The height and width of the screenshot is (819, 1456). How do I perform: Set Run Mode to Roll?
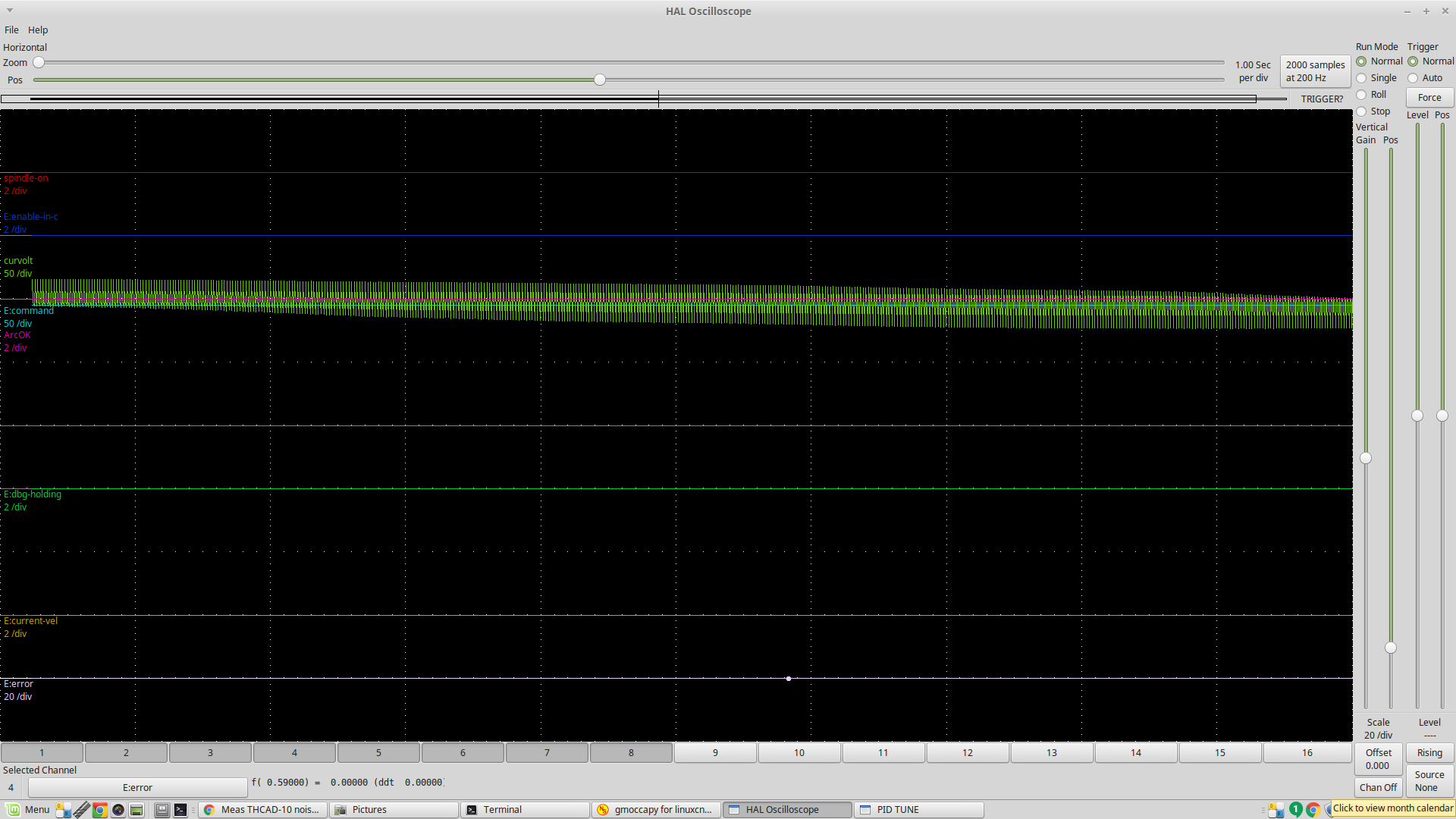(x=1371, y=95)
